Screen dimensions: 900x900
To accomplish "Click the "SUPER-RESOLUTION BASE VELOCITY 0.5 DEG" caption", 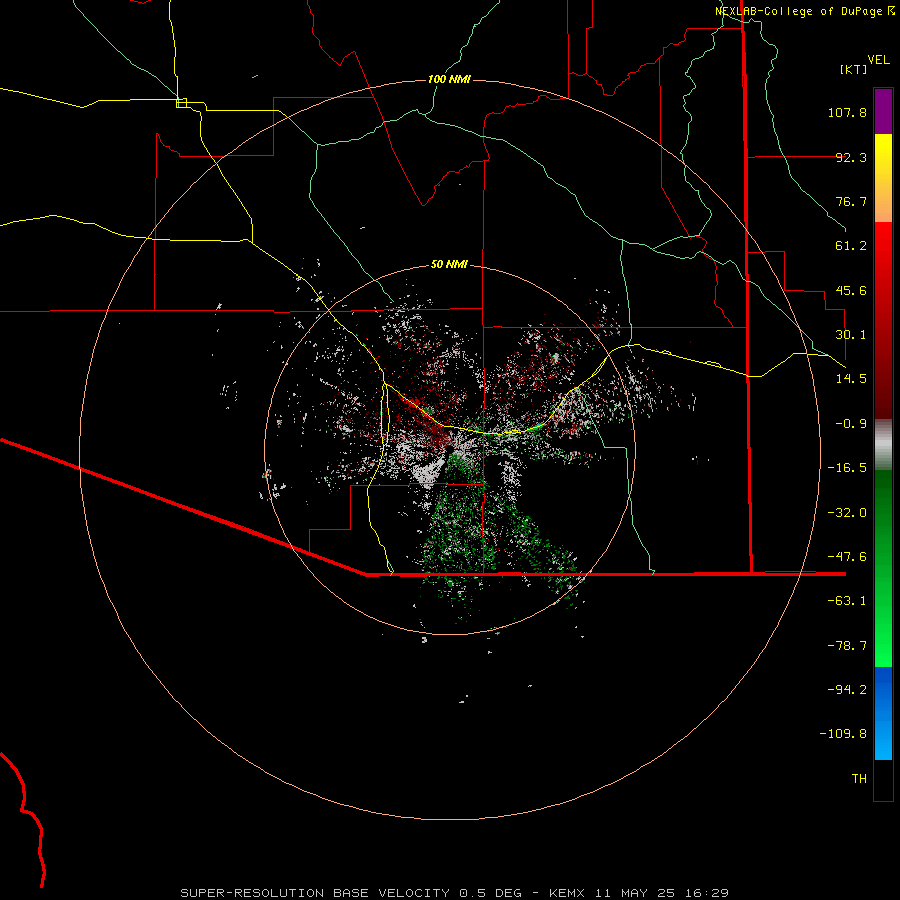I will (x=351, y=893).
